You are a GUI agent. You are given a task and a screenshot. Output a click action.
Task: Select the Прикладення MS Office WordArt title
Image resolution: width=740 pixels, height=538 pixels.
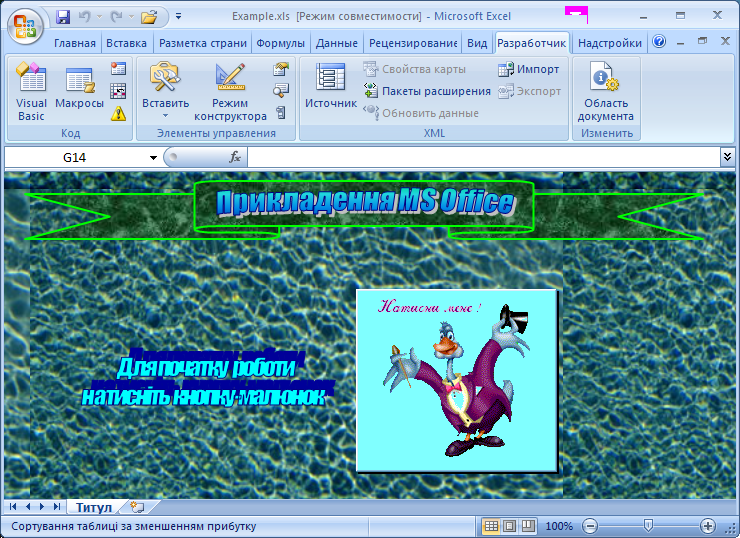364,202
